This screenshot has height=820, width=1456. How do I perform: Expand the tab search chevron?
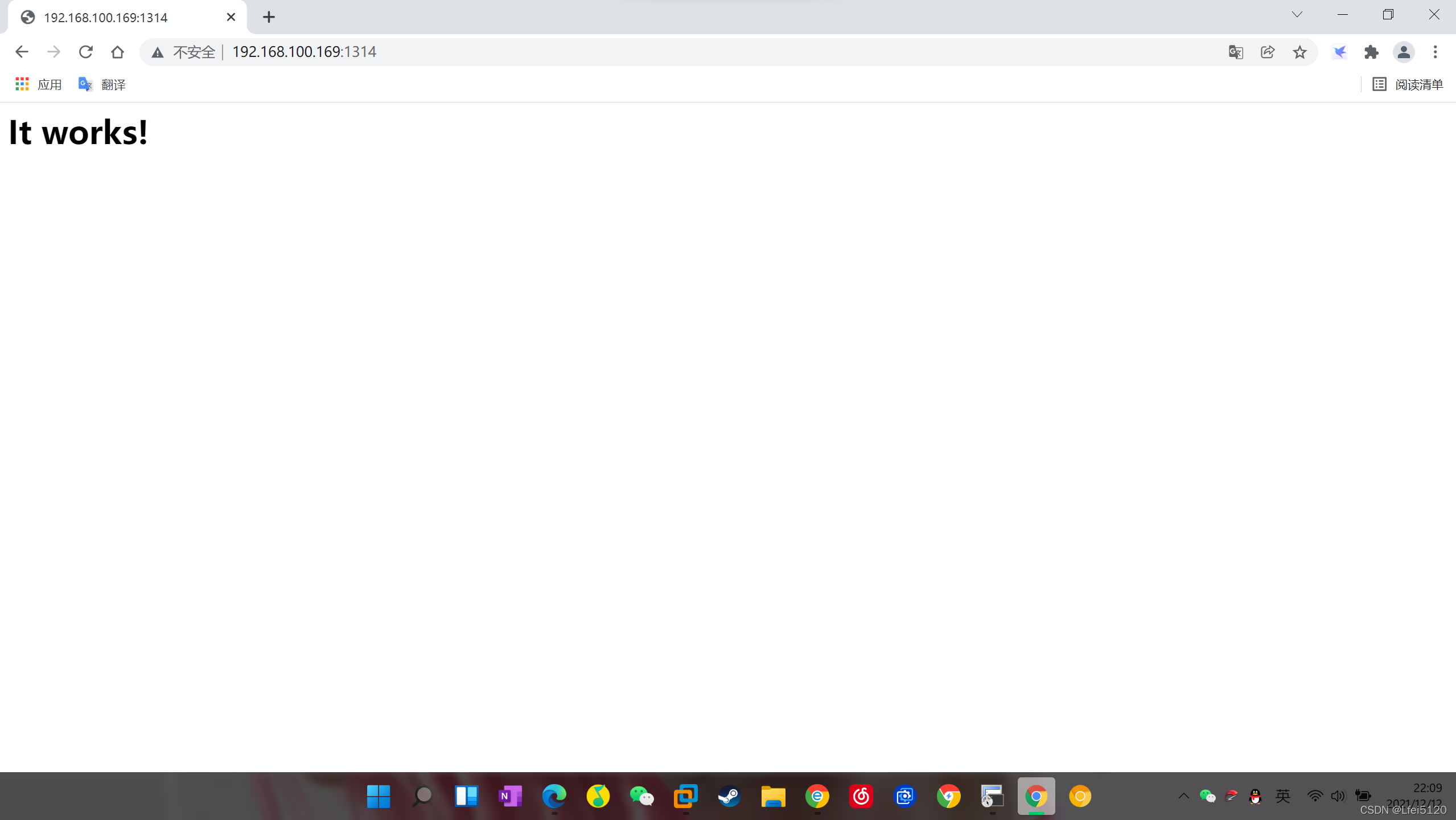pos(1297,15)
